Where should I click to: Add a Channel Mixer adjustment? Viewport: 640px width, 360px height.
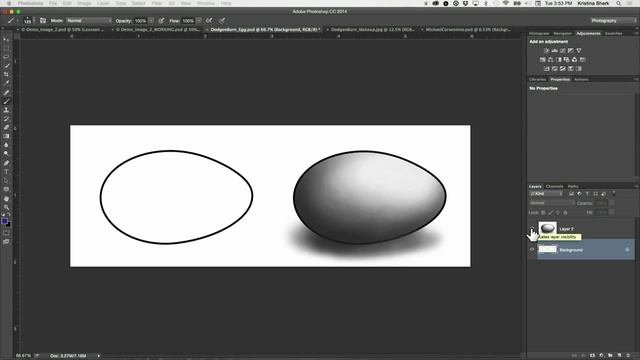pyautogui.click(x=574, y=60)
